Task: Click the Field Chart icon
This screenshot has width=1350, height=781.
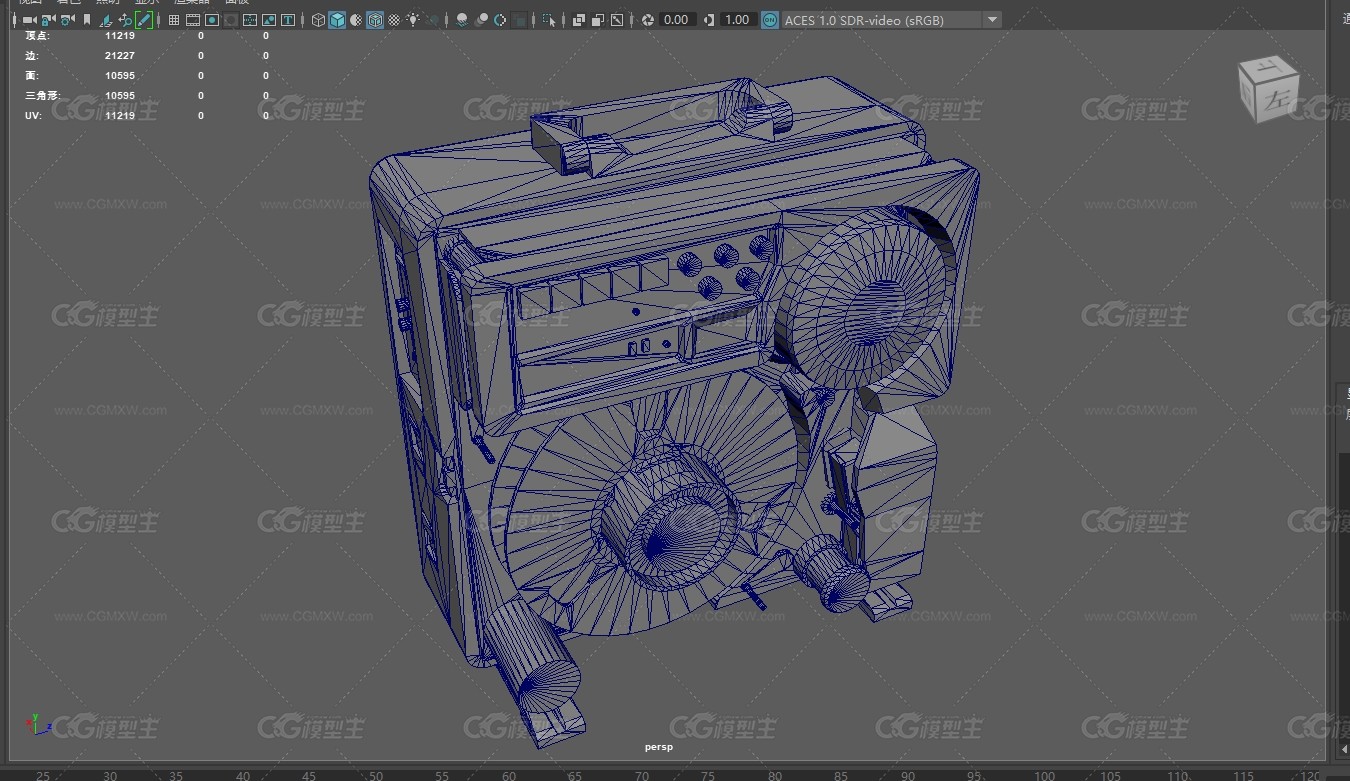Action: 250,19
